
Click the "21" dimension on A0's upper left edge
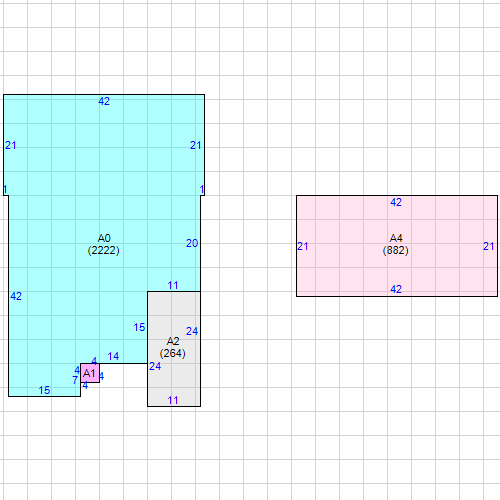11,145
